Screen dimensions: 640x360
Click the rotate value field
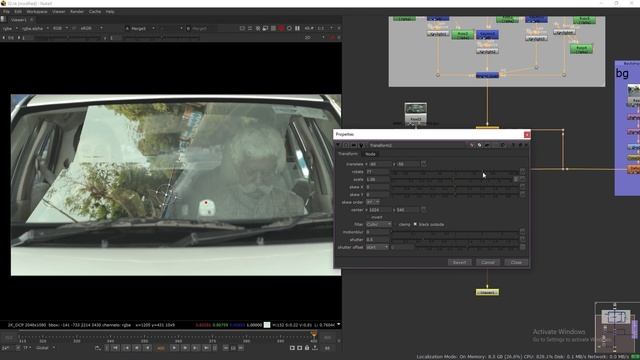(378, 171)
